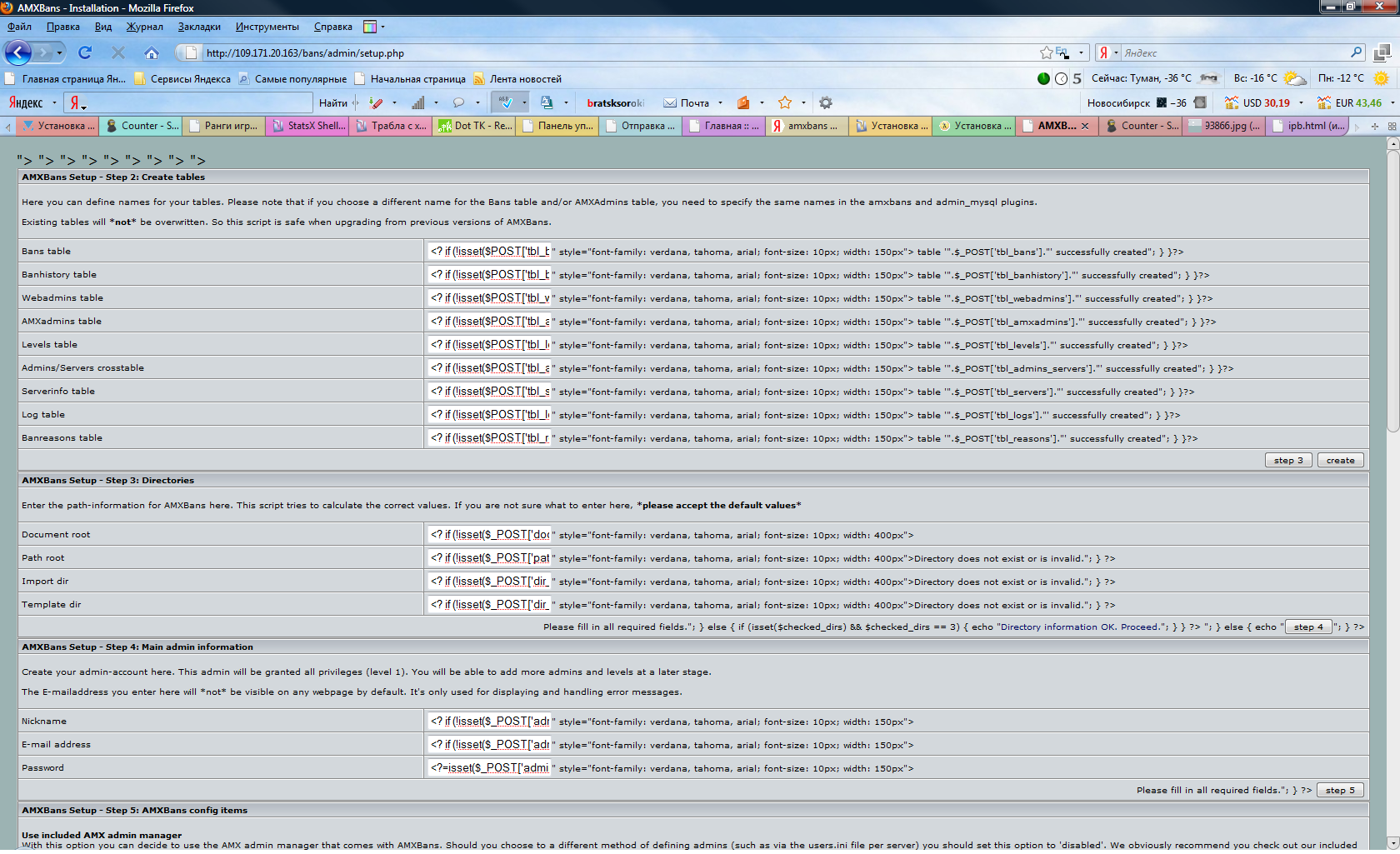Click the Yandex search magnifier icon
This screenshot has height=854, width=1400.
point(1357,52)
